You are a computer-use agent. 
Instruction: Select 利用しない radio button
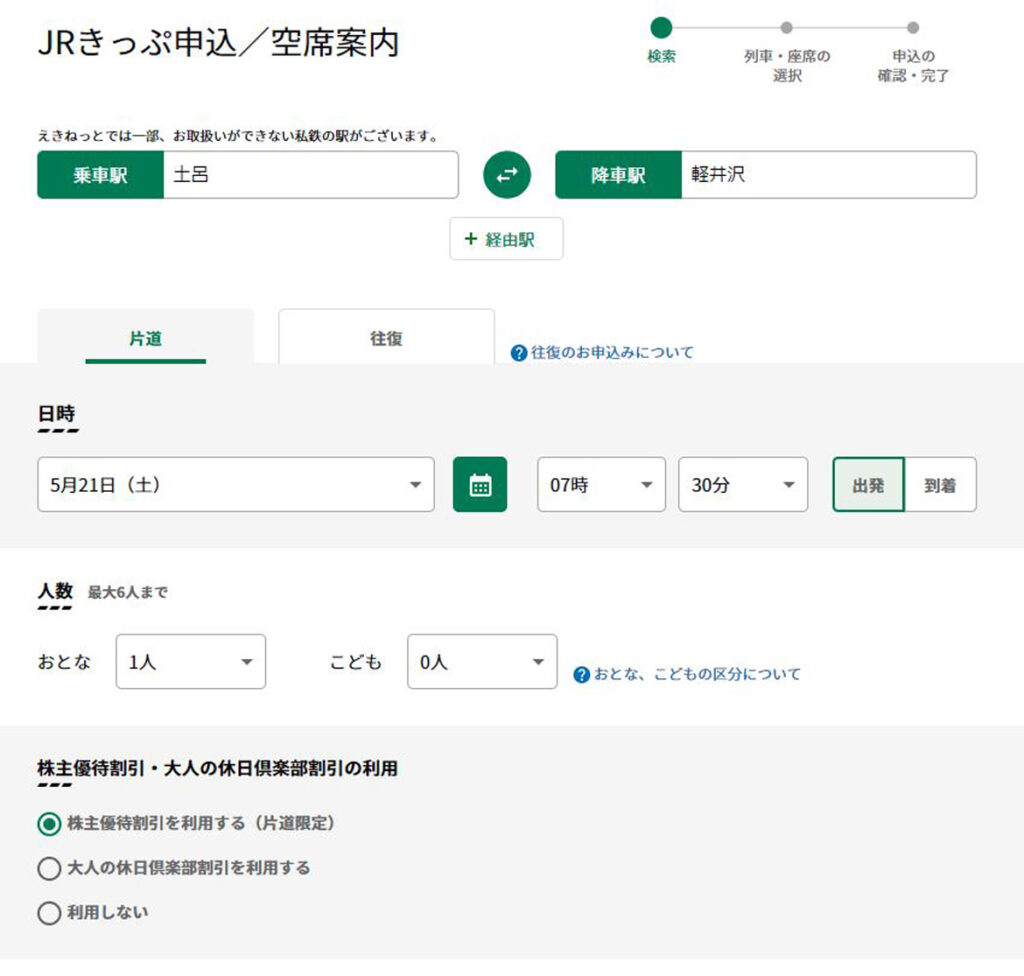[49, 913]
